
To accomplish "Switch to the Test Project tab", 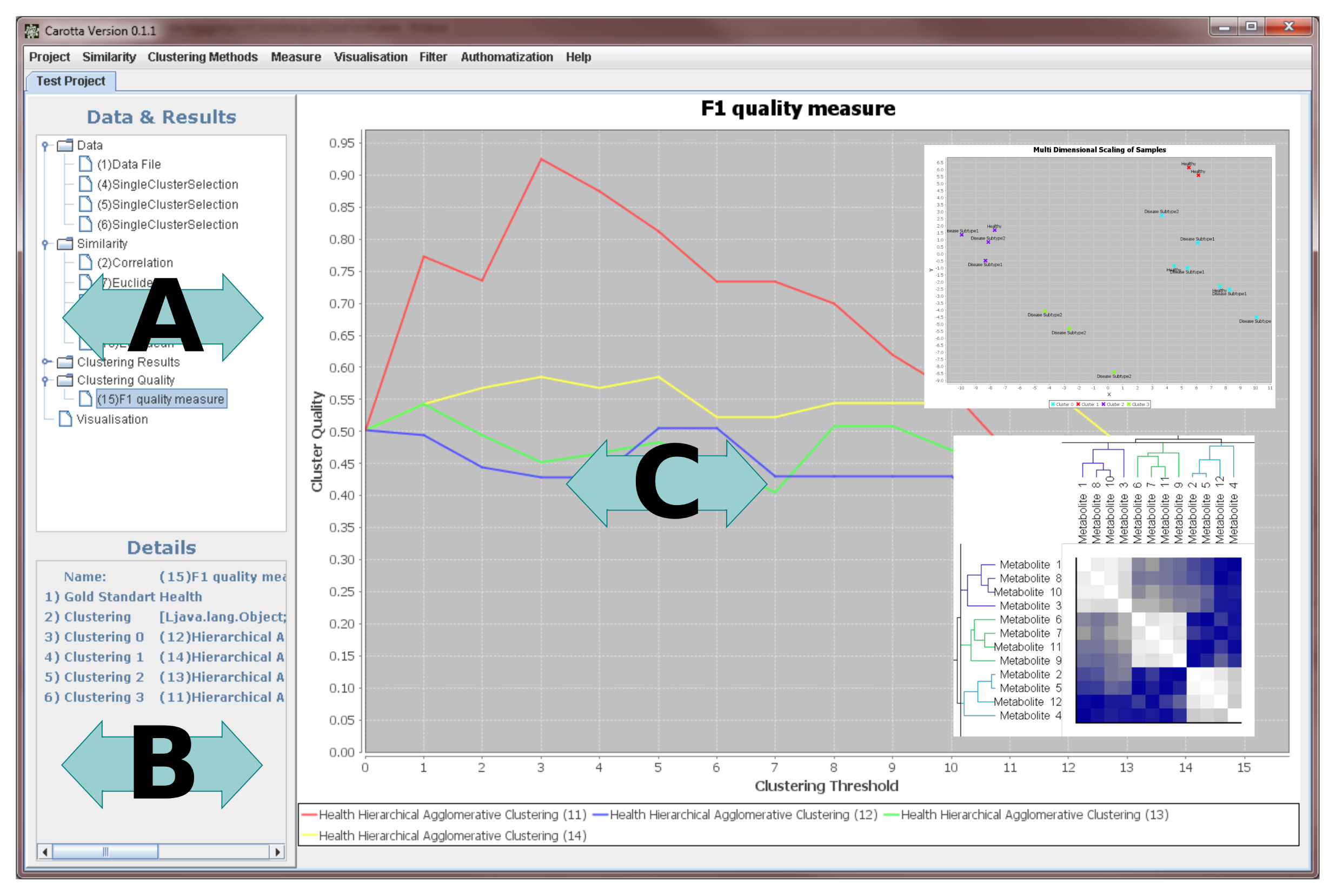I will coord(71,81).
